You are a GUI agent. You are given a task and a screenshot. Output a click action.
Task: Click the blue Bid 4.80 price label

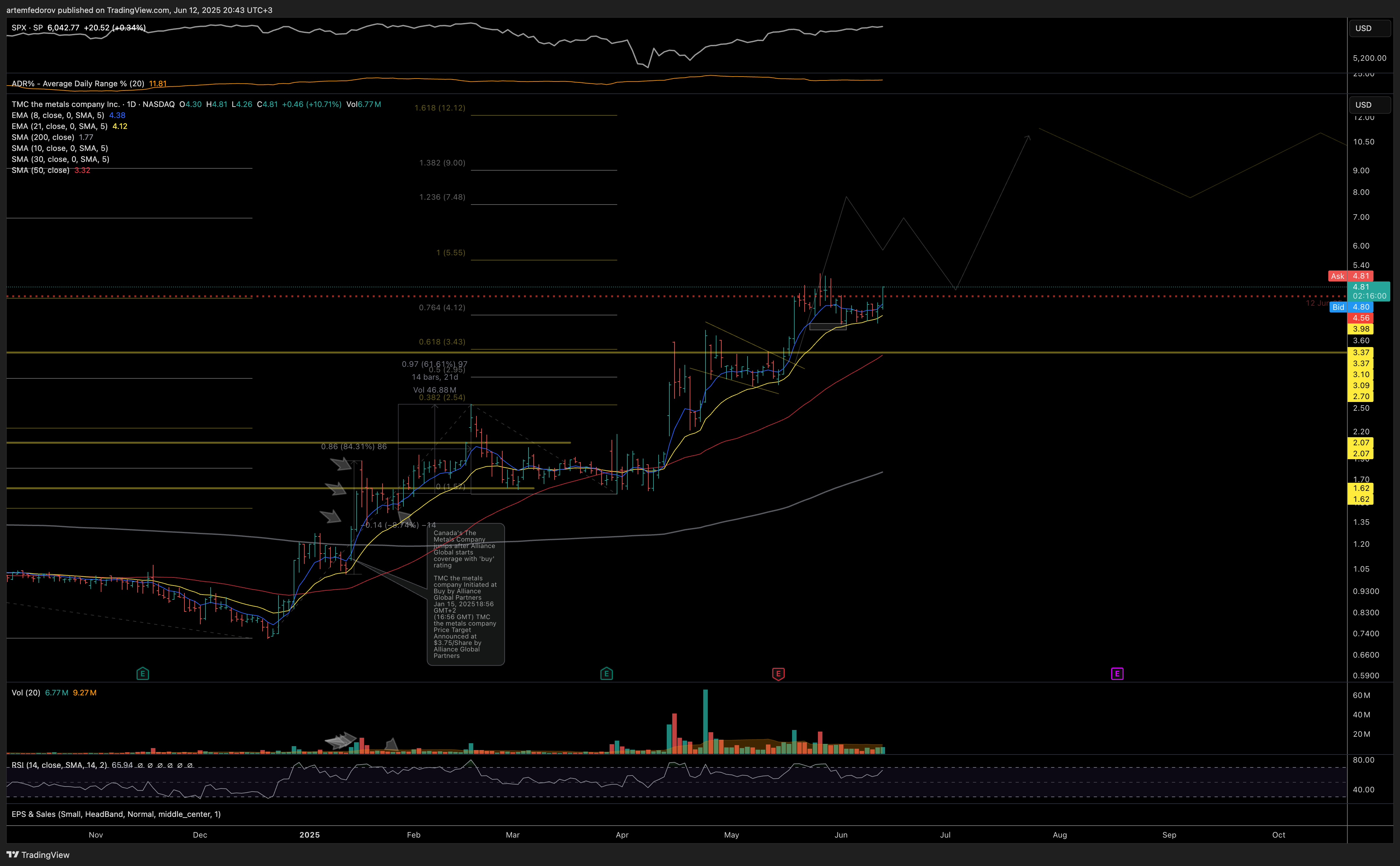click(x=1351, y=307)
